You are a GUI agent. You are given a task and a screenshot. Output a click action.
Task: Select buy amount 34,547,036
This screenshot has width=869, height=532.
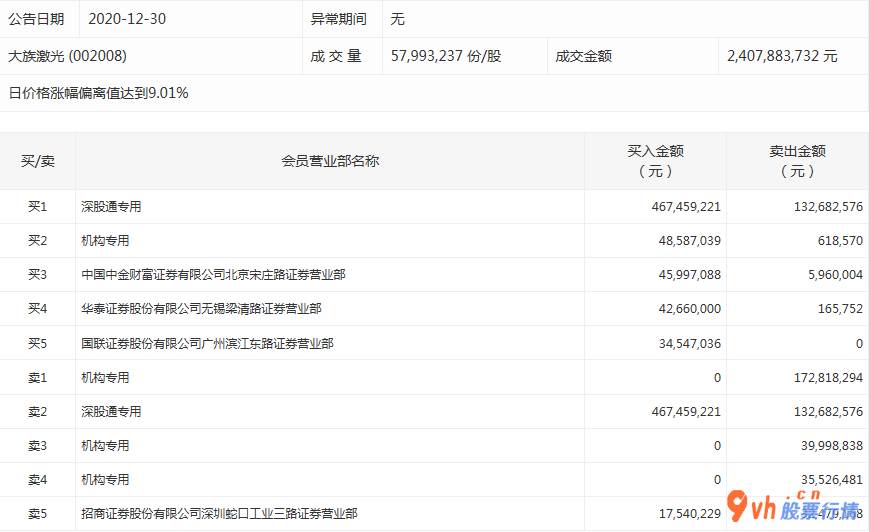click(x=689, y=344)
